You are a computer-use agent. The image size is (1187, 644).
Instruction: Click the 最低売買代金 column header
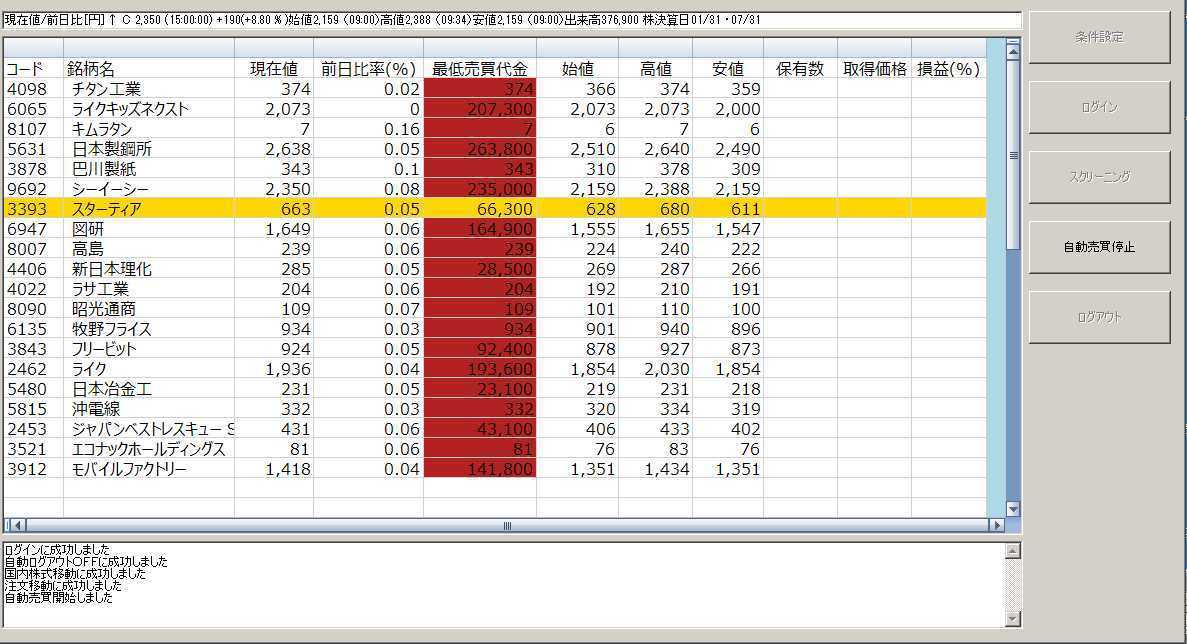[480, 69]
